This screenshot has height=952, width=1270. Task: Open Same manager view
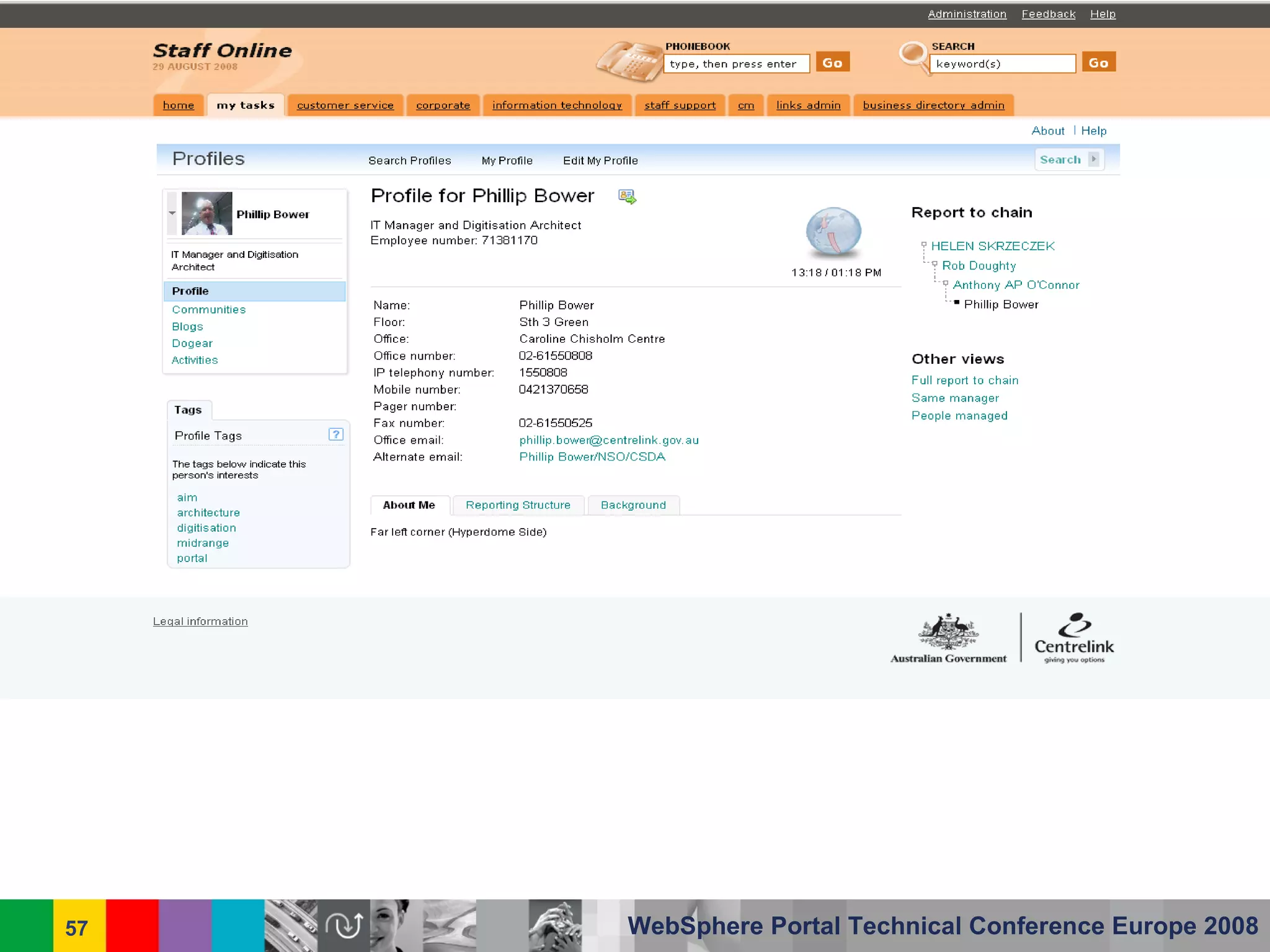pos(955,399)
